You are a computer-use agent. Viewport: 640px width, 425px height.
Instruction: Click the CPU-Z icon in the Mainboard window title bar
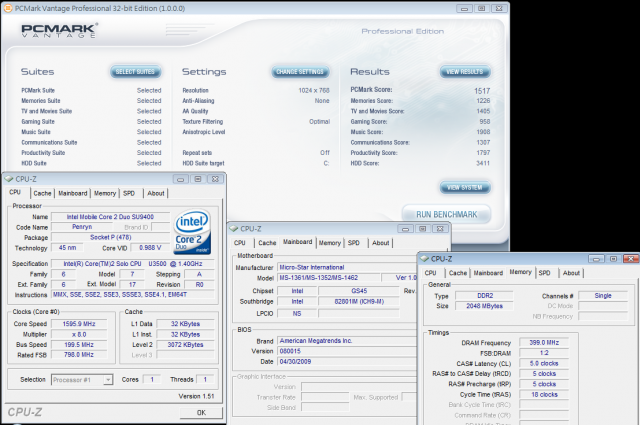tap(234, 229)
